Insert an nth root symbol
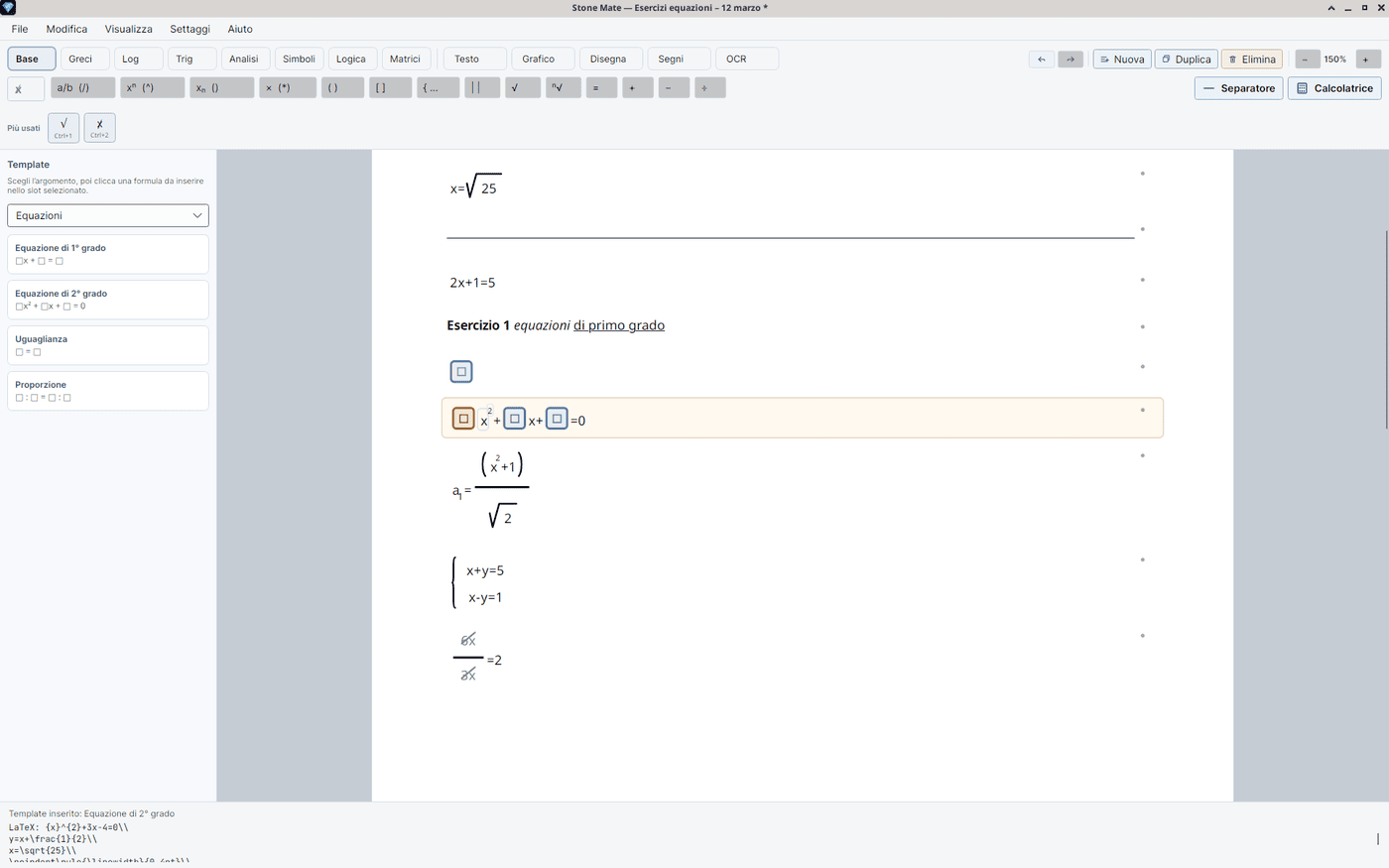Viewport: 1389px width, 868px height. point(564,88)
